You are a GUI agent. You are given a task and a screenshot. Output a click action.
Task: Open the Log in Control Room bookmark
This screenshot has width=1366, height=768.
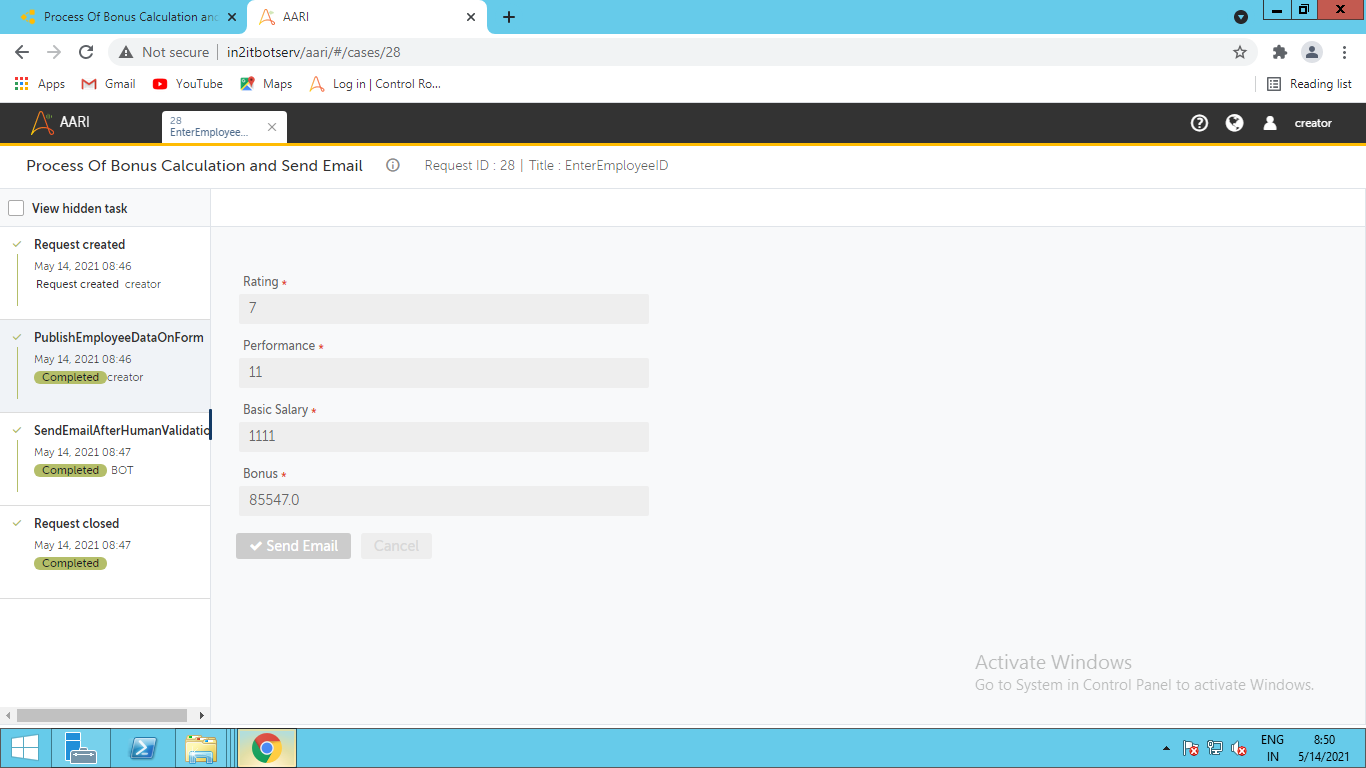coord(375,84)
